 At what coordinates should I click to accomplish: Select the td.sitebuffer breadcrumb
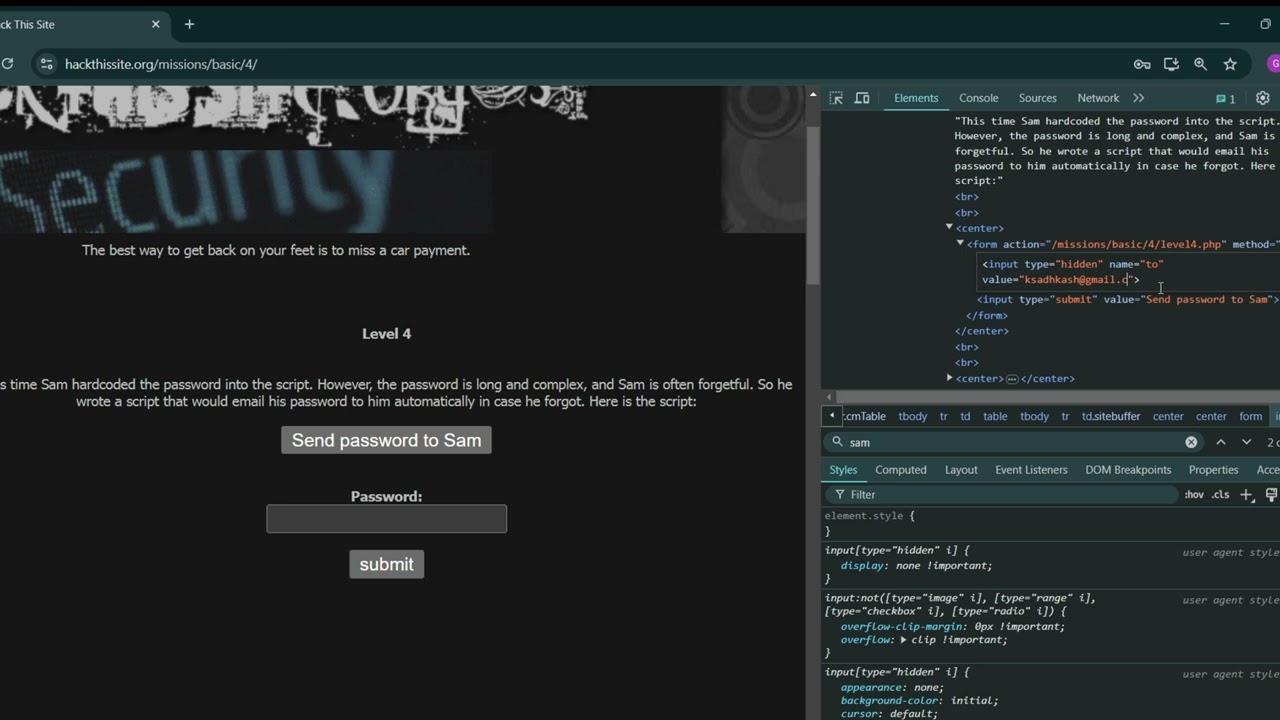[1111, 416]
